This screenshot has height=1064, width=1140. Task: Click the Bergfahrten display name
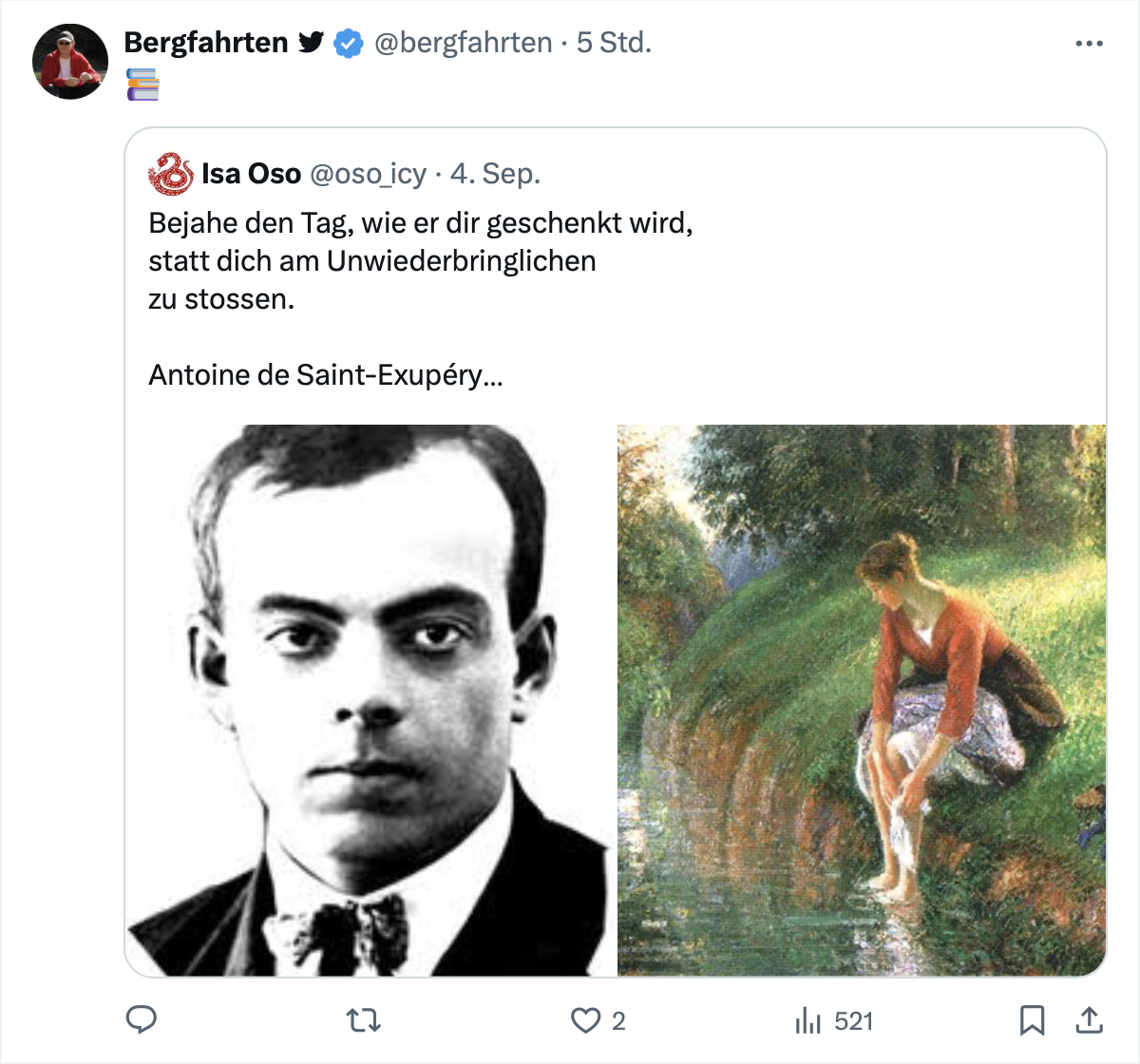[x=206, y=43]
